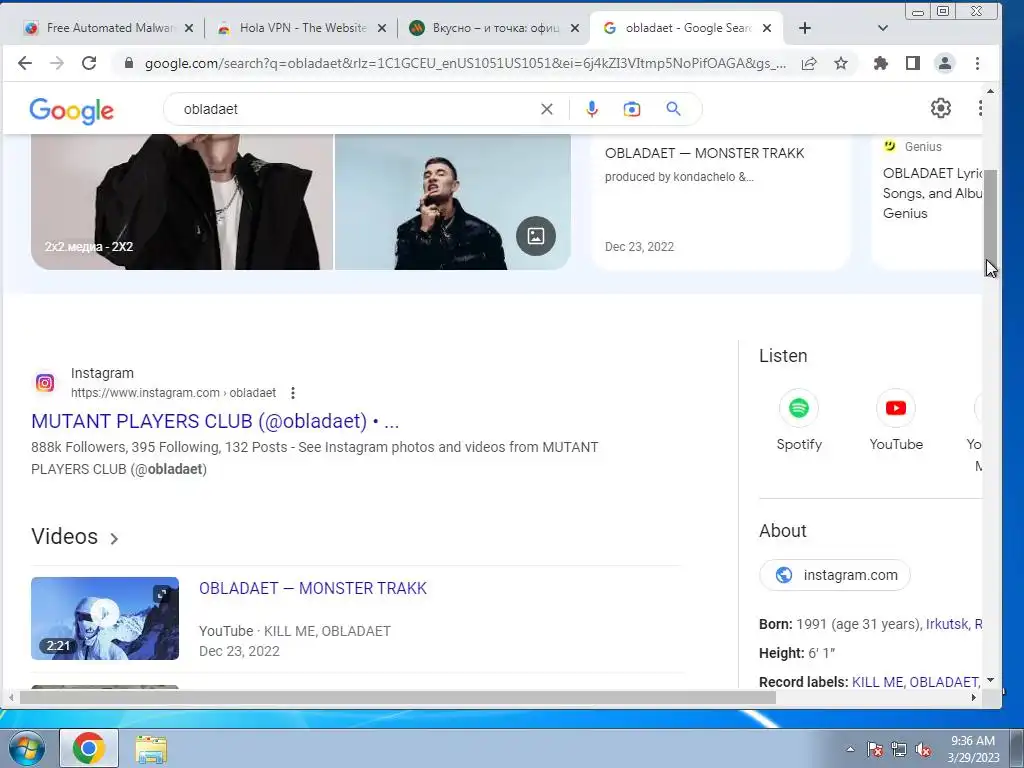Go to Google homepage logo
The width and height of the screenshot is (1024, 768).
[72, 110]
